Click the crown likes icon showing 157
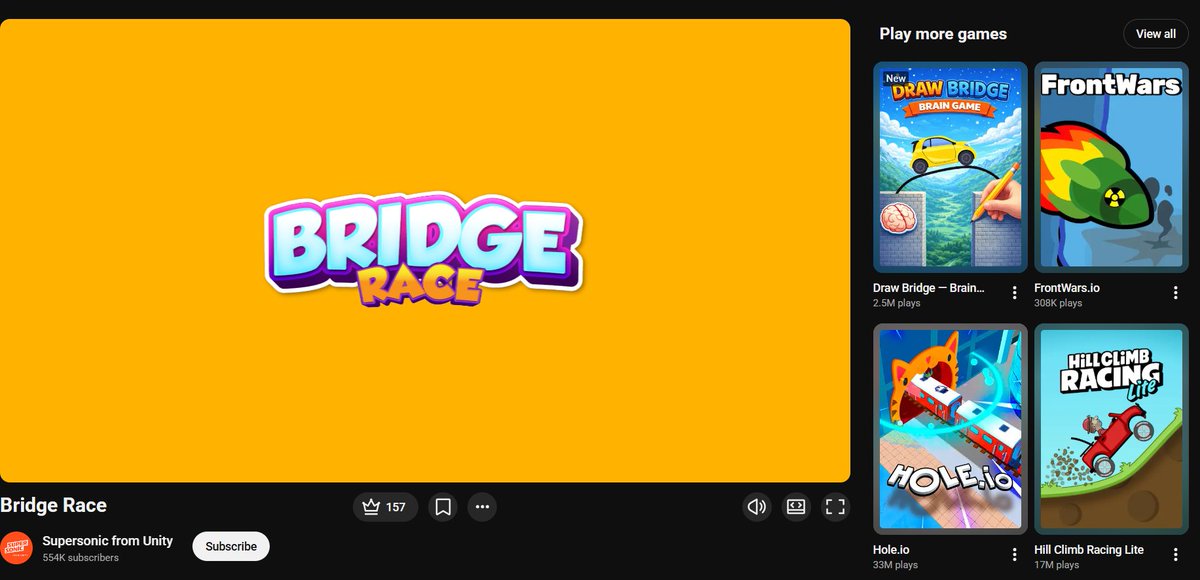Screen dimensions: 1200x580 pyautogui.click(x=385, y=507)
